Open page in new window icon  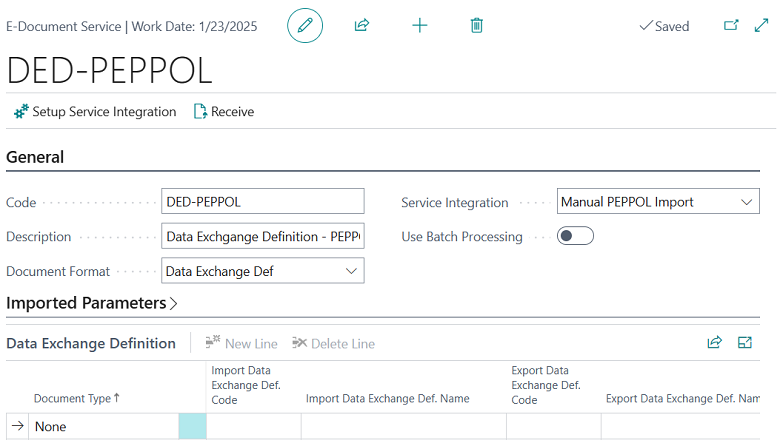tap(731, 25)
